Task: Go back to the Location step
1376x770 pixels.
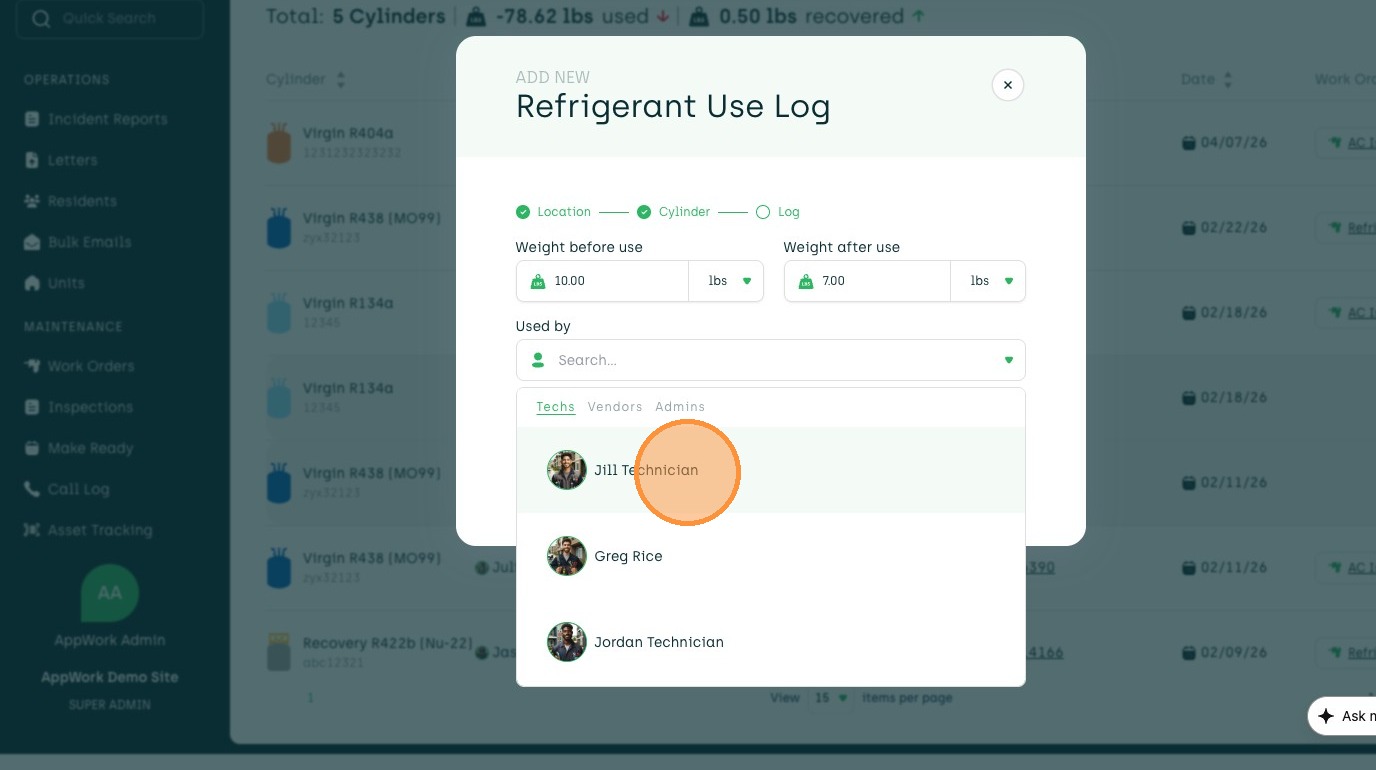Action: click(554, 212)
